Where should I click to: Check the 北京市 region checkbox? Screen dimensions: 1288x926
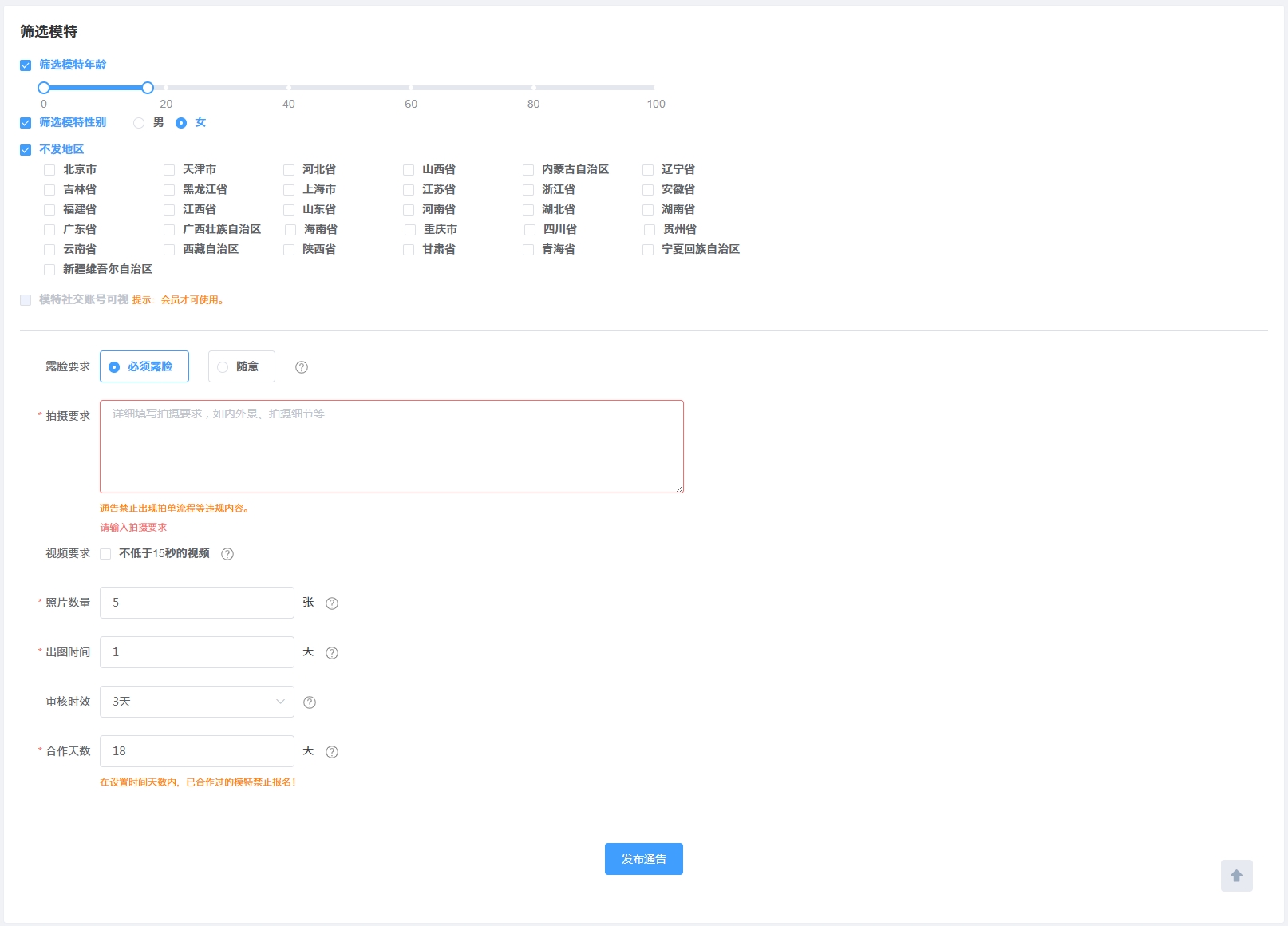tap(49, 170)
